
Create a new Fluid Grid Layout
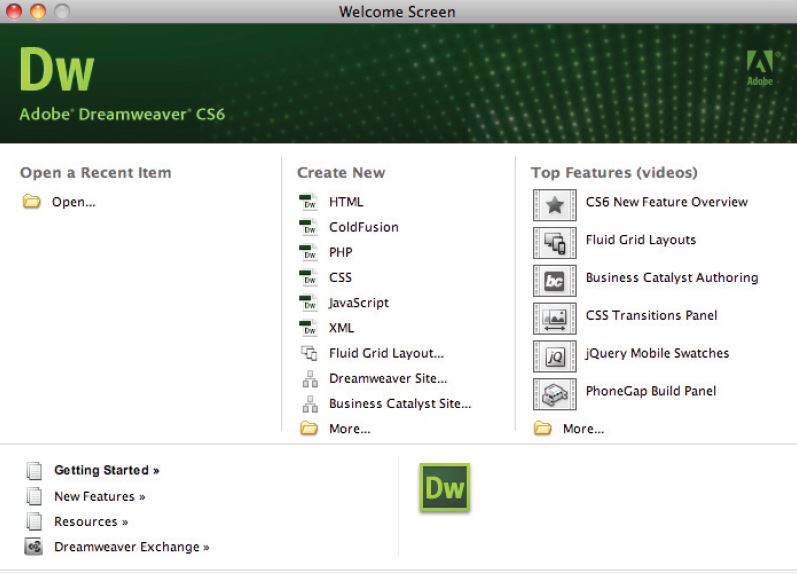[386, 353]
